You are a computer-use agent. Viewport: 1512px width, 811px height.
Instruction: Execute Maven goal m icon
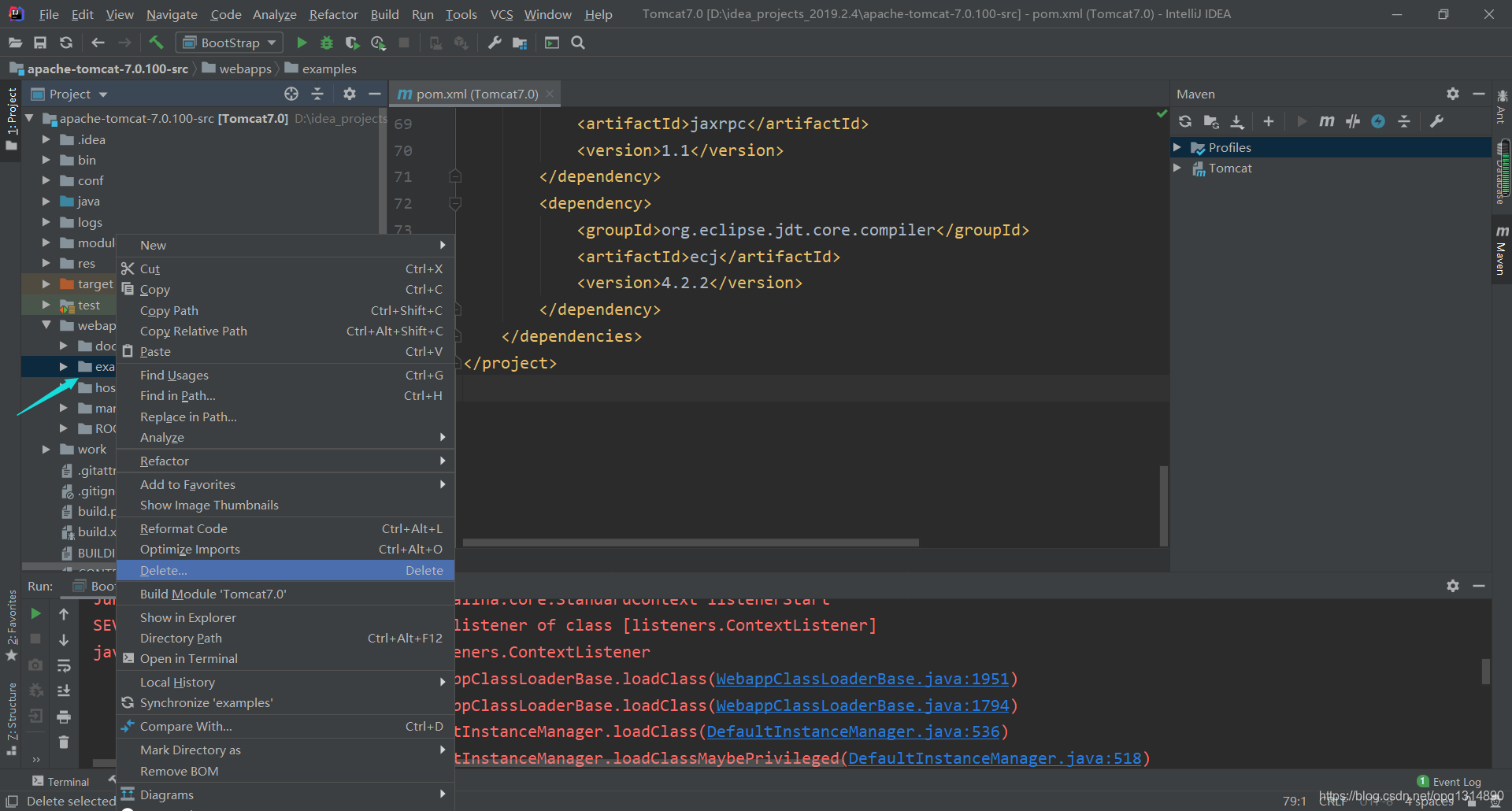pyautogui.click(x=1327, y=121)
